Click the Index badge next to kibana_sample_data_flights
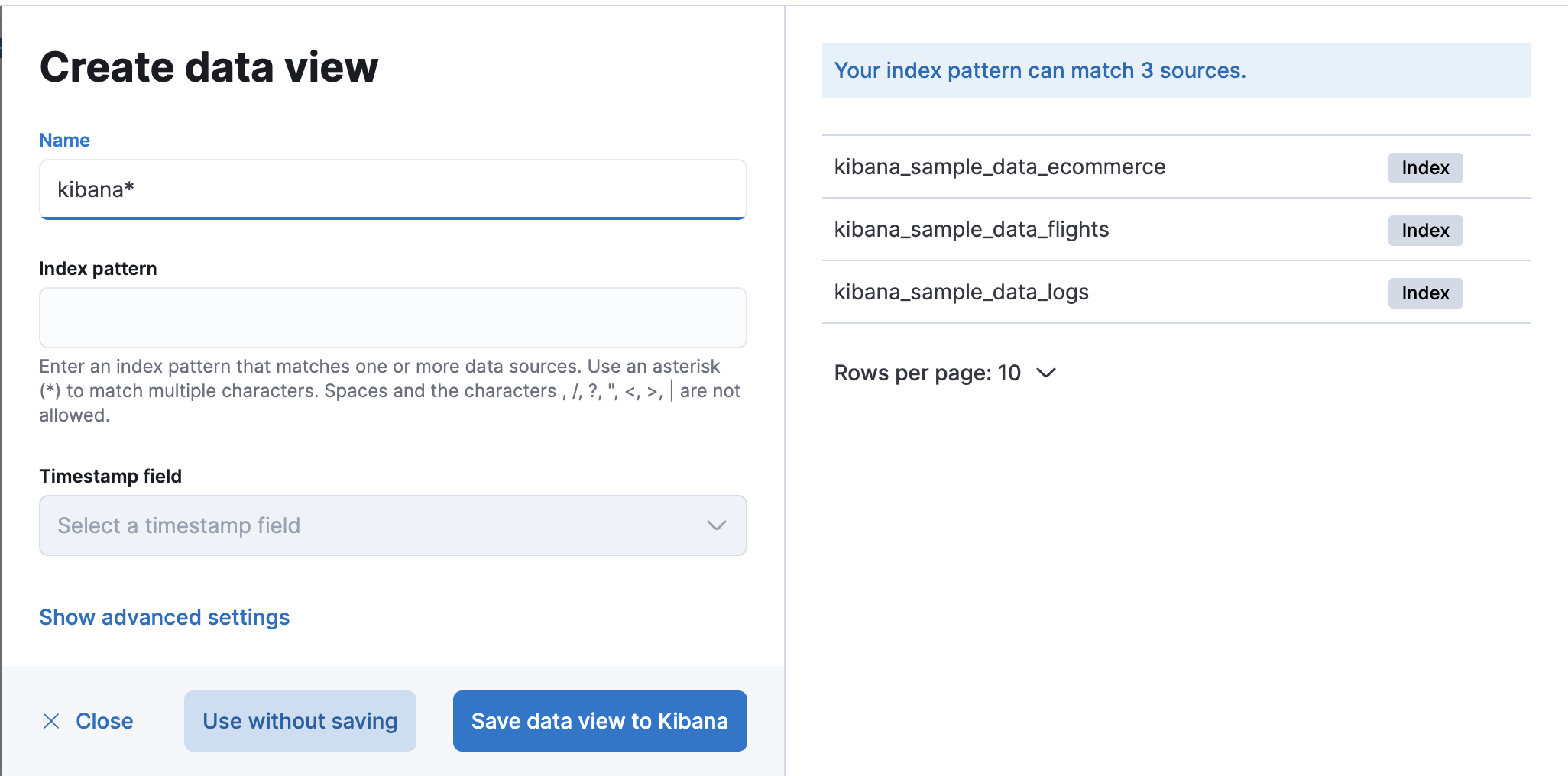 1424,231
